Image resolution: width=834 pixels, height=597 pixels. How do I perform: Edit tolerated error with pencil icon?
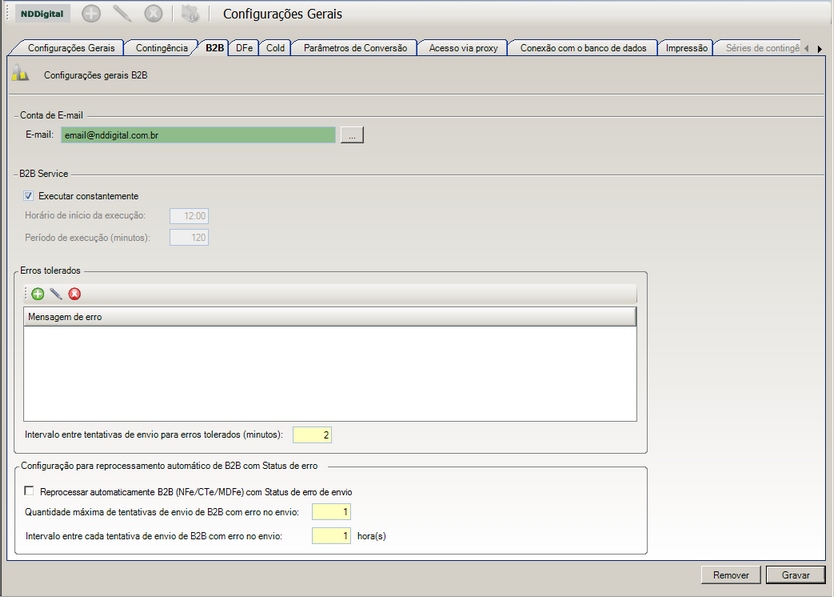point(56,294)
